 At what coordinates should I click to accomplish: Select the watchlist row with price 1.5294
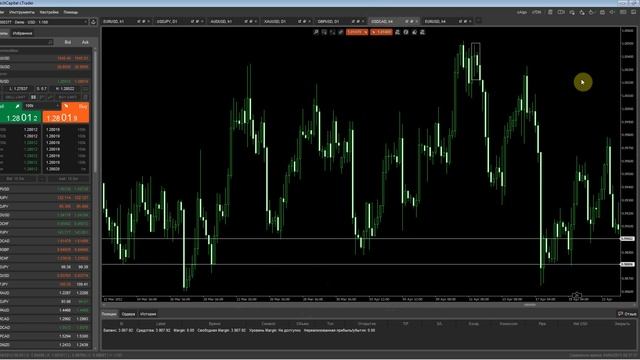(45, 336)
